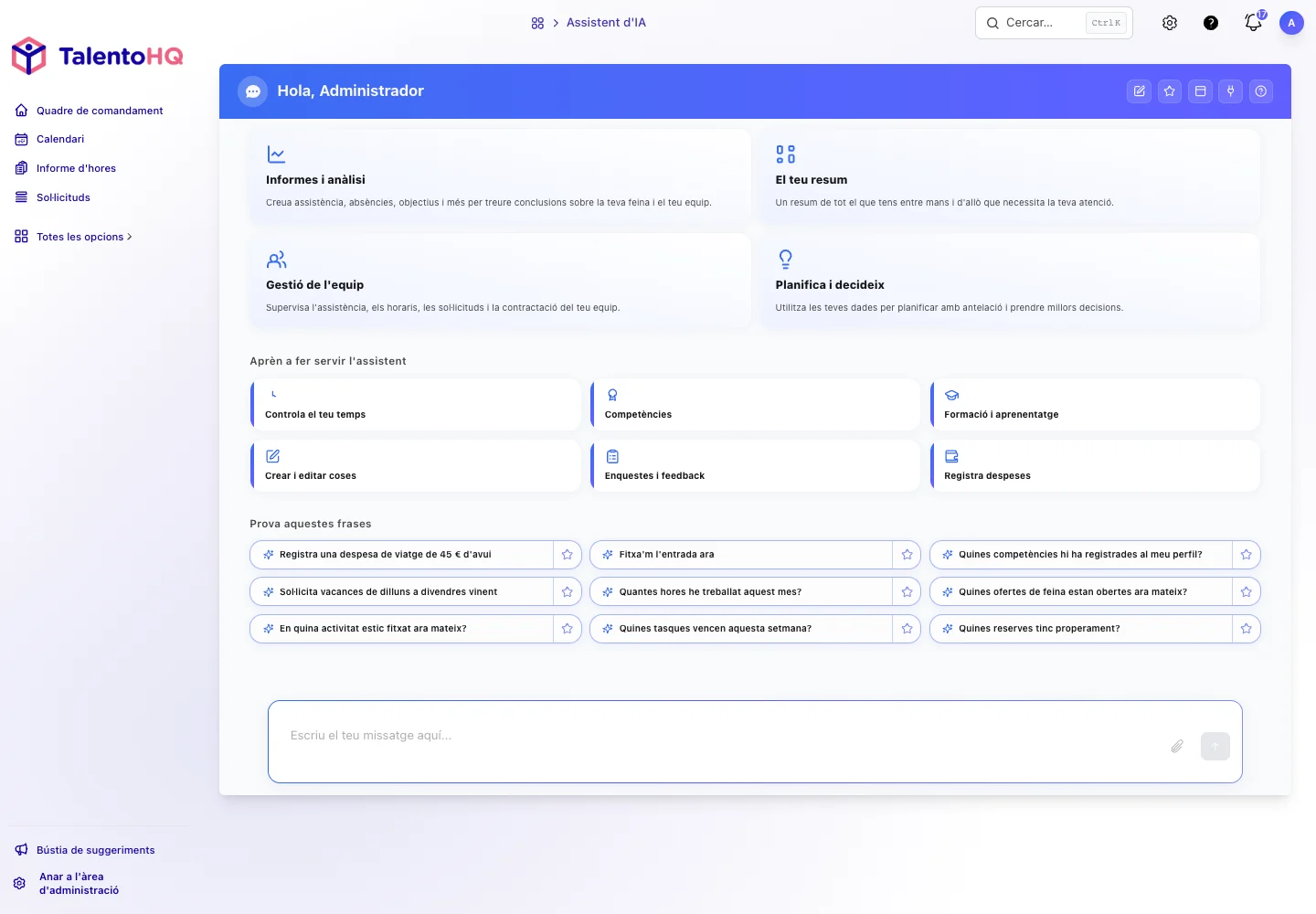This screenshot has width=1316, height=914.
Task: Select Formació i aprenentatge topic
Action: pos(1095,405)
